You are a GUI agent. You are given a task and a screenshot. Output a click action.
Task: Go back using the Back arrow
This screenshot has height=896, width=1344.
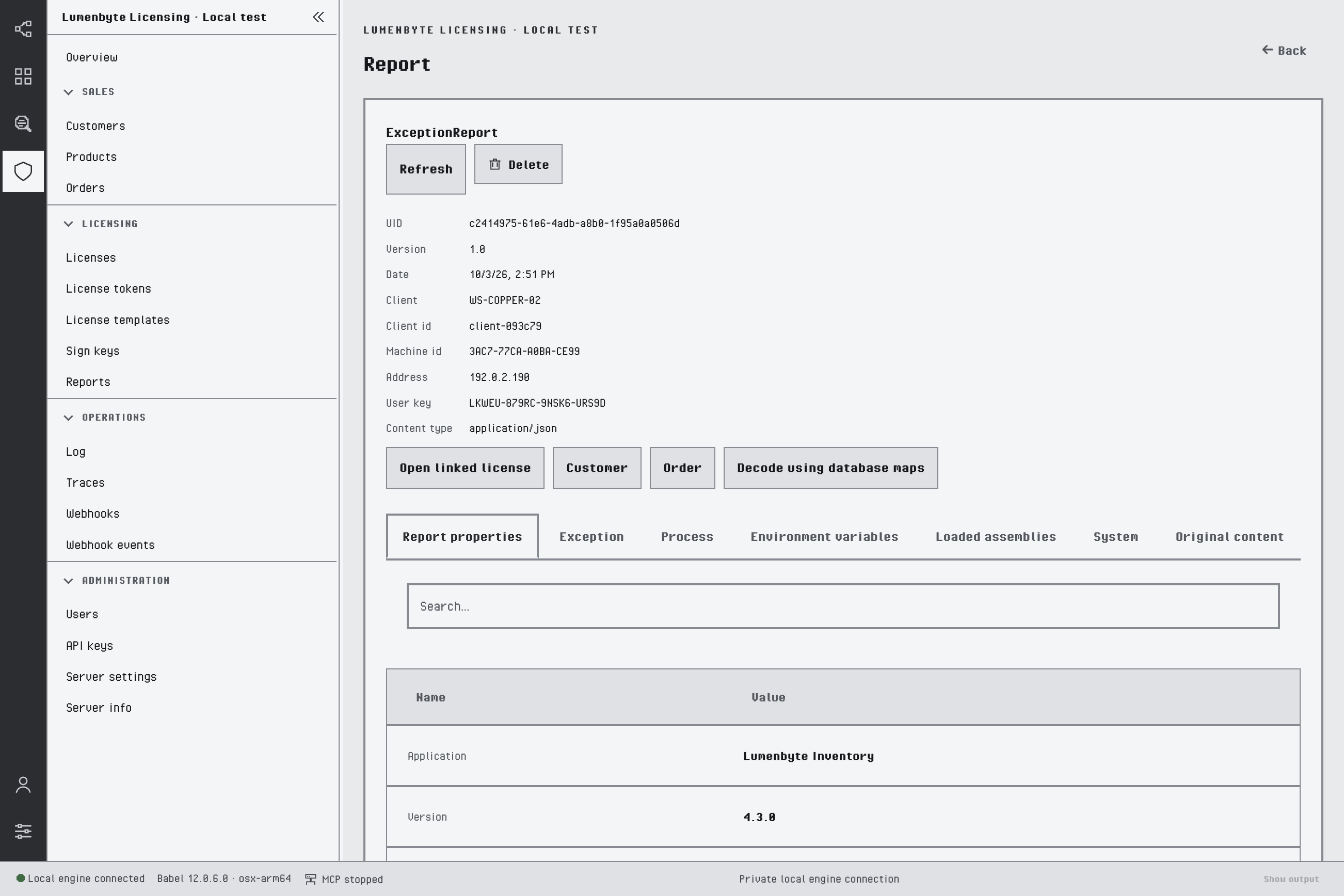tap(1284, 50)
